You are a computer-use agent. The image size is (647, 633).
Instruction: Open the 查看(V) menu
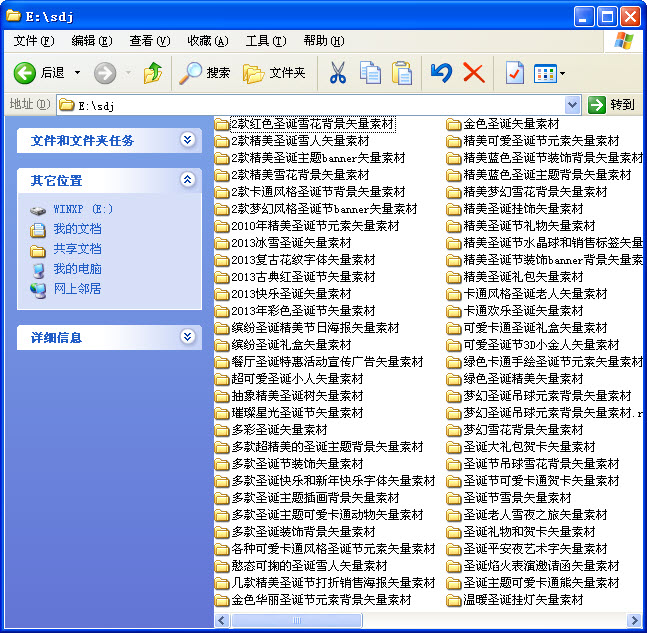tap(149, 41)
